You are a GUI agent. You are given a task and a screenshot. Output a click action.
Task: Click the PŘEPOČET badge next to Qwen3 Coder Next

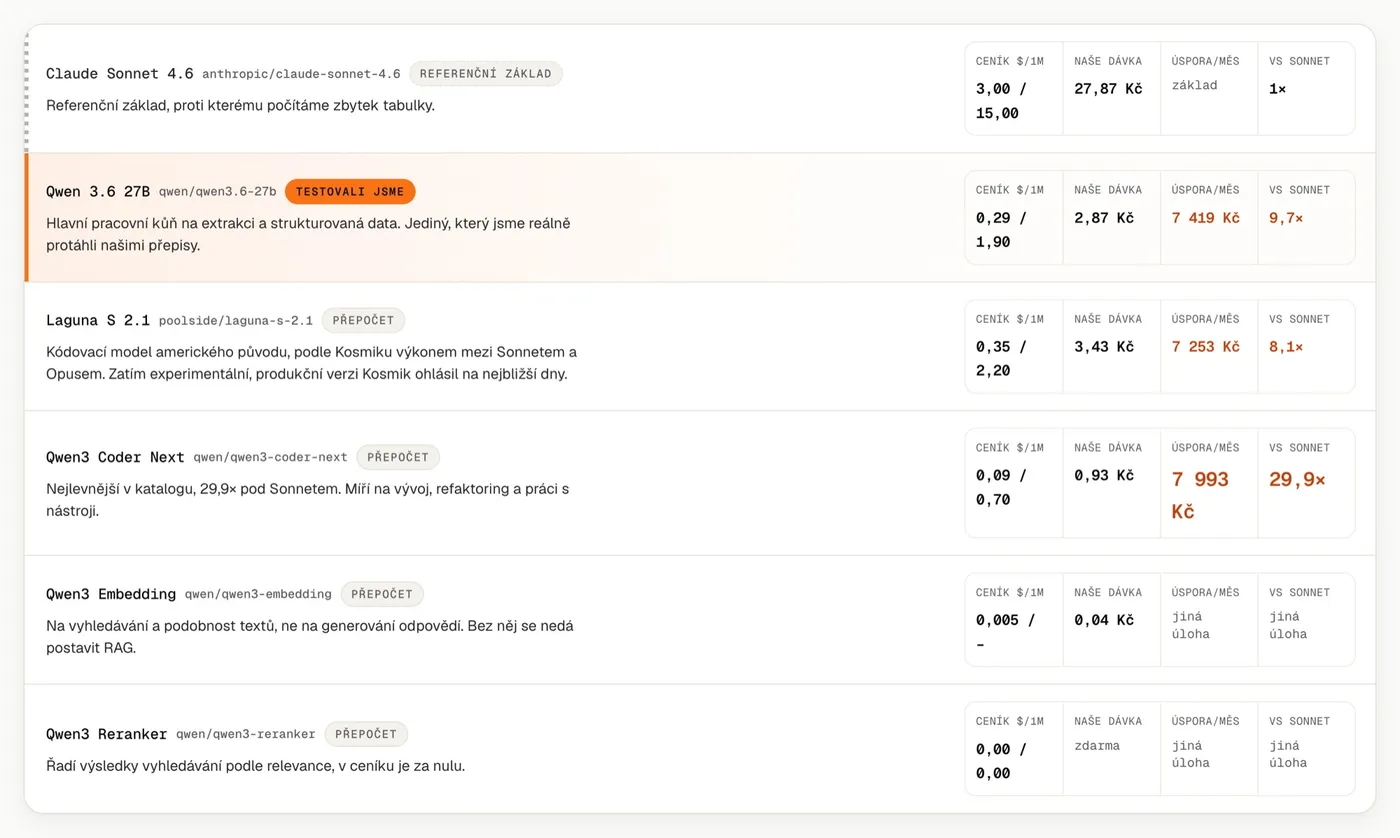click(x=398, y=457)
